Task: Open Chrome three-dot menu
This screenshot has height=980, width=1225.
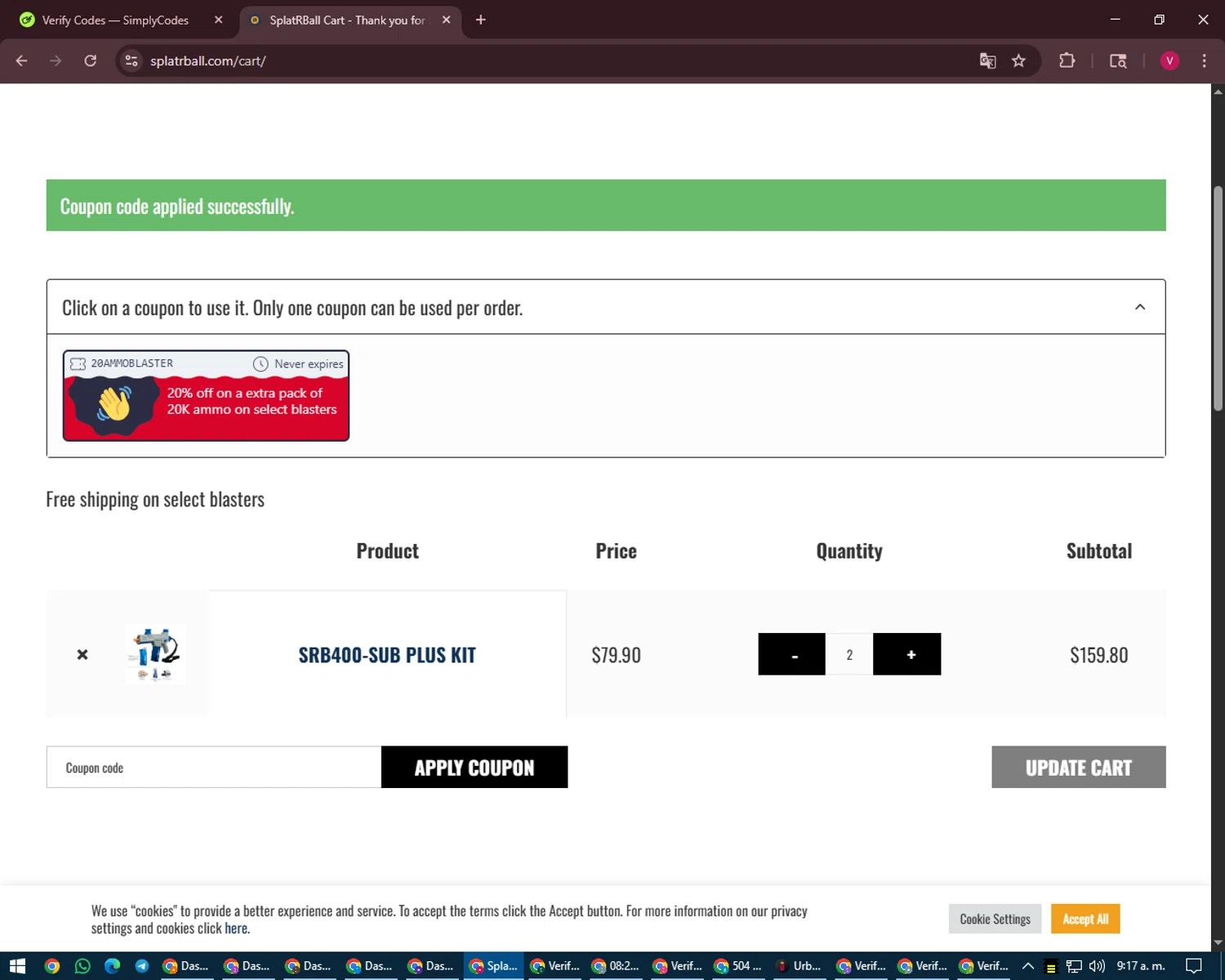Action: [x=1204, y=60]
